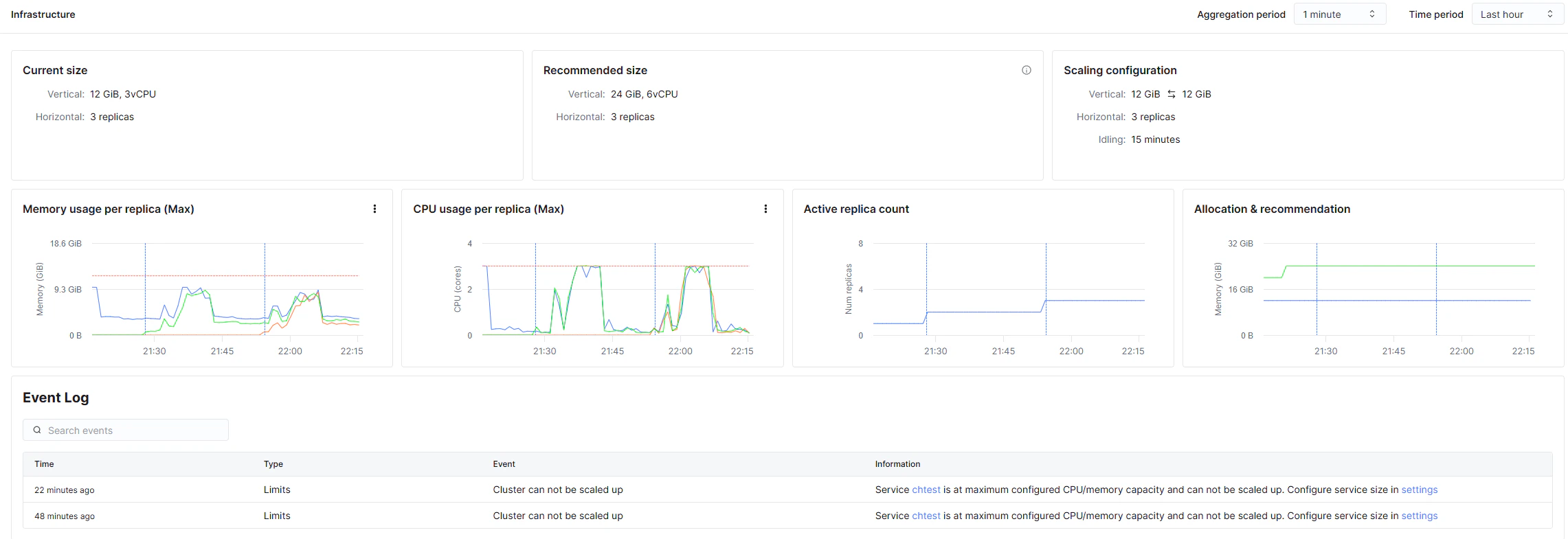1568x539 pixels.
Task: Click the Type column header
Action: point(273,464)
